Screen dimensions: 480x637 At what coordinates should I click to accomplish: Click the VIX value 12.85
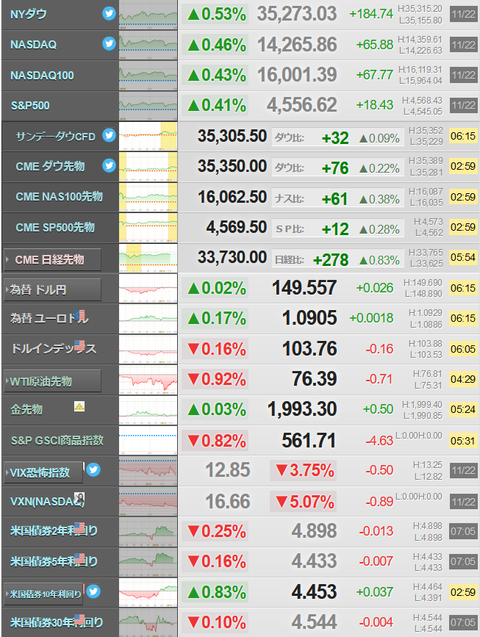228,470
